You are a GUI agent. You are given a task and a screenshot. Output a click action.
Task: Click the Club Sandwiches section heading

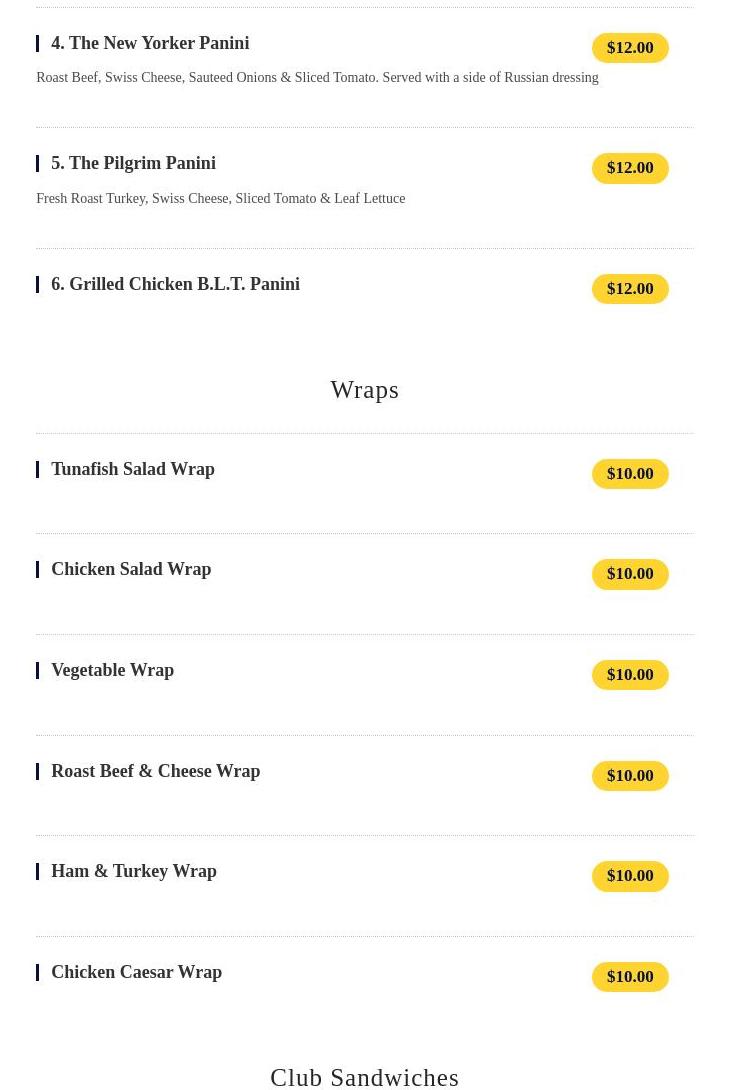[x=364, y=1076]
